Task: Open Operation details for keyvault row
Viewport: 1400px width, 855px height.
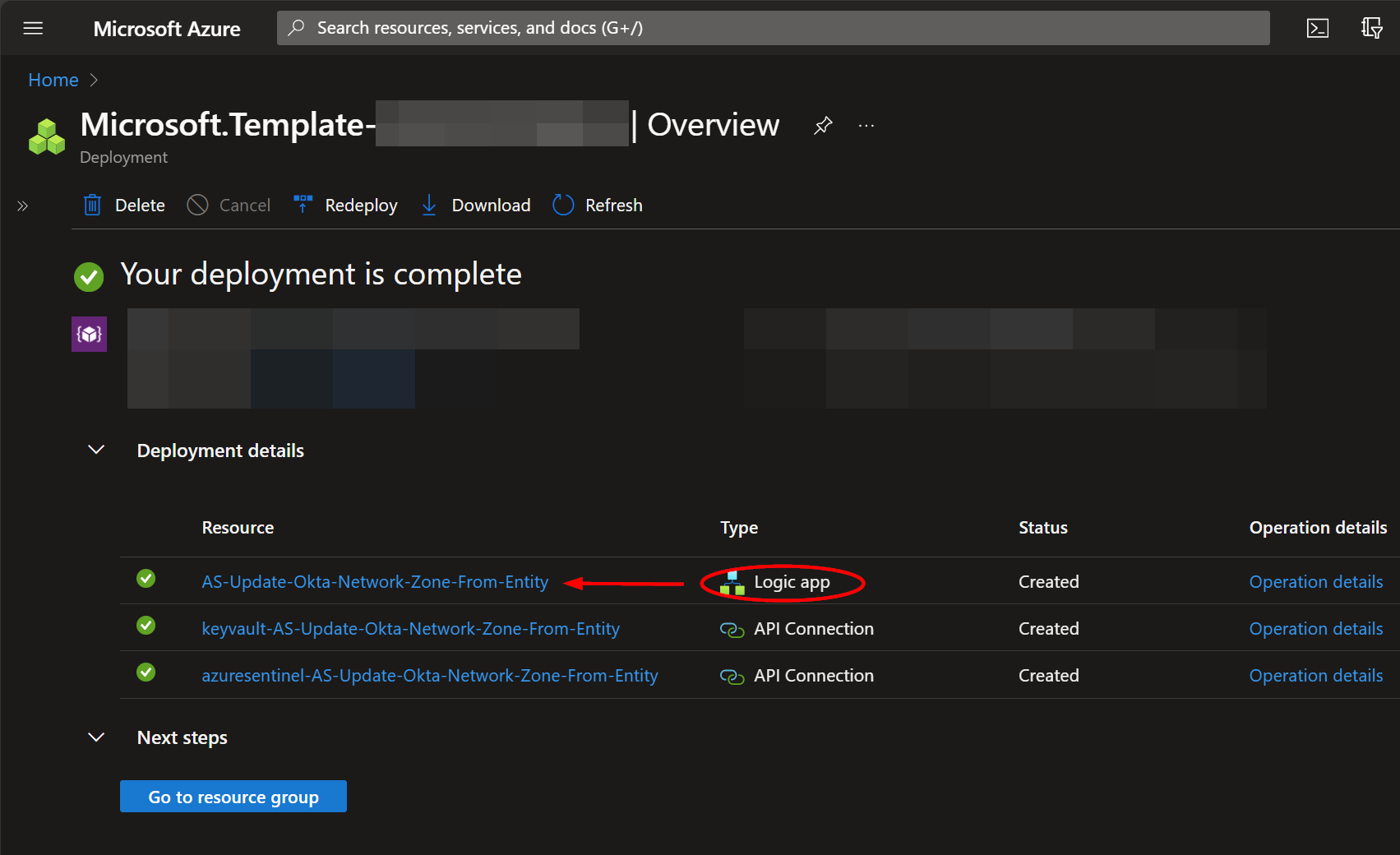Action: click(x=1316, y=629)
